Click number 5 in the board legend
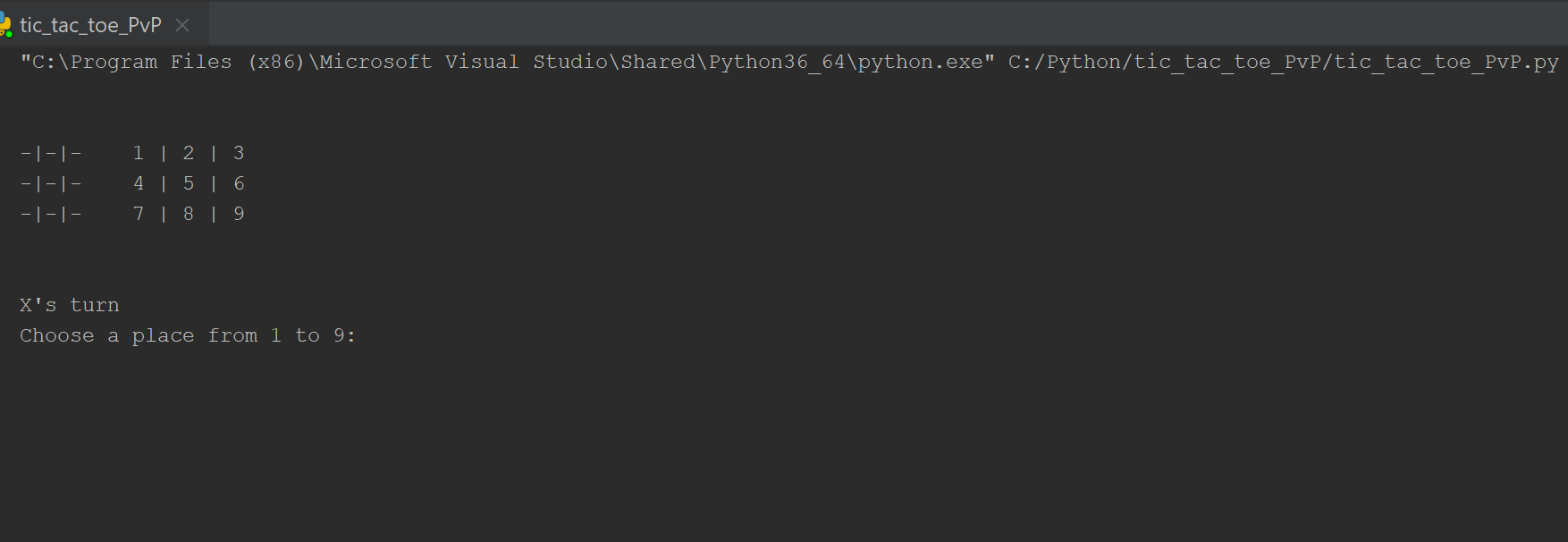 pos(189,183)
